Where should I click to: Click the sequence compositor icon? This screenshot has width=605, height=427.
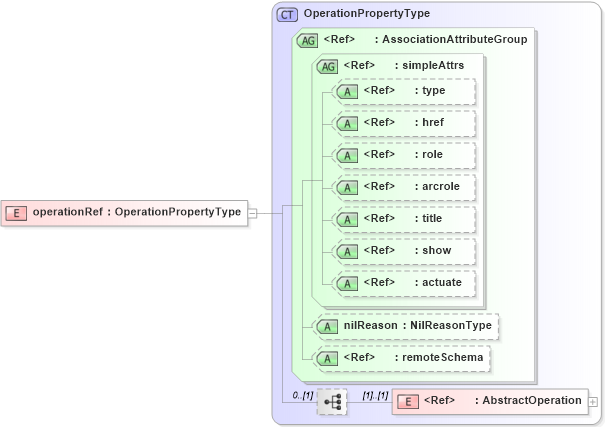332,402
